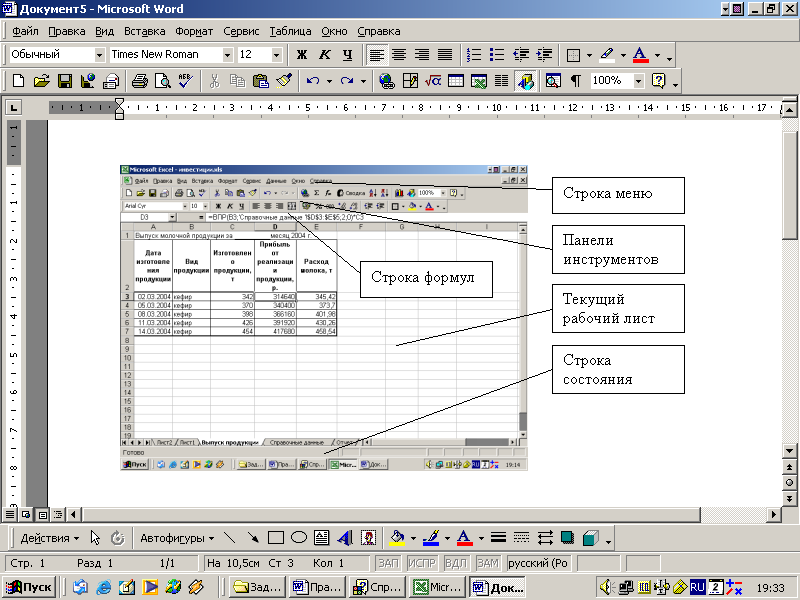This screenshot has width=800, height=600.
Task: Toggle bold formatting (Ж)
Action: pyautogui.click(x=302, y=54)
